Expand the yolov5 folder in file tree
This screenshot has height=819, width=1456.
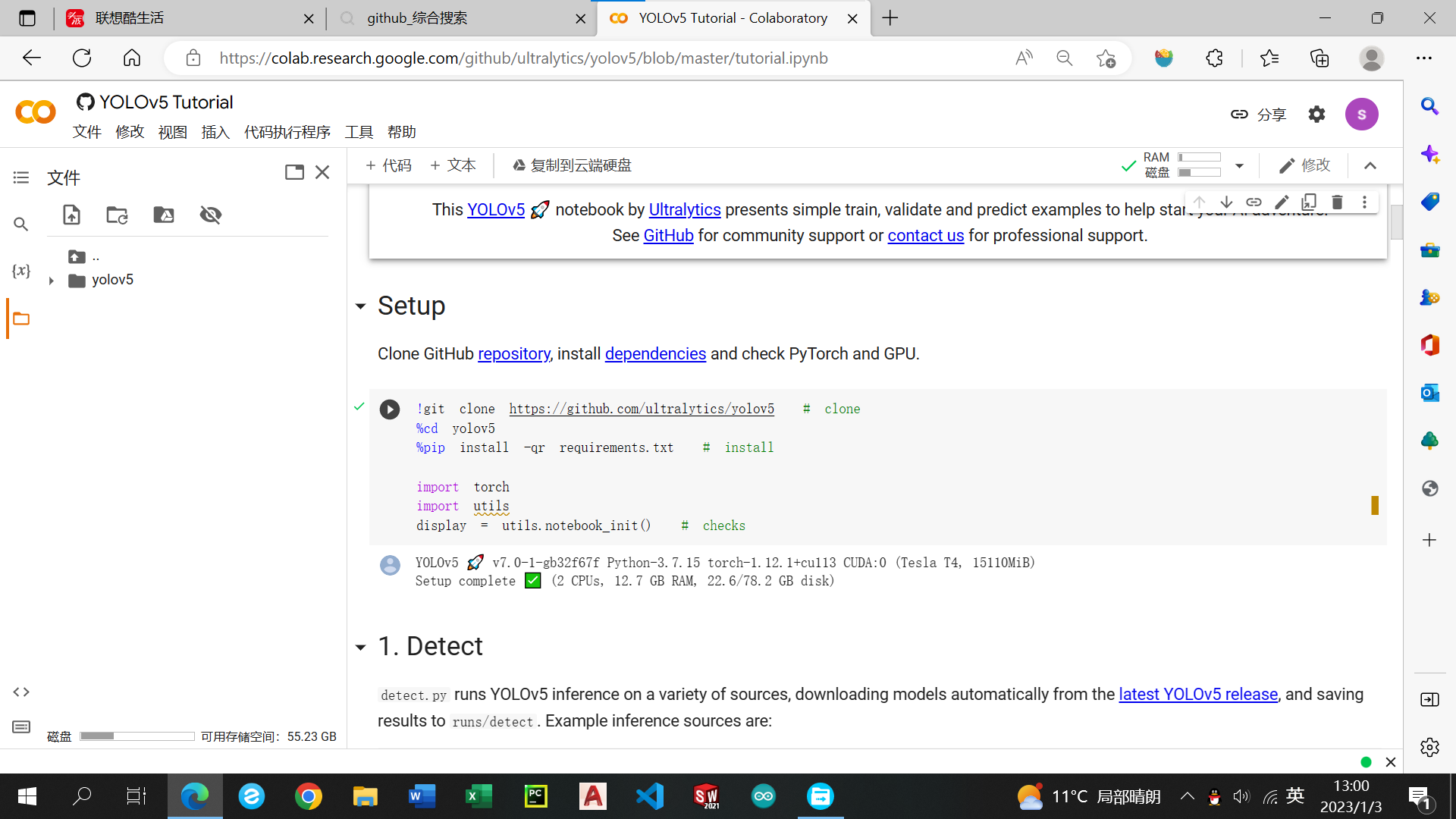[51, 281]
